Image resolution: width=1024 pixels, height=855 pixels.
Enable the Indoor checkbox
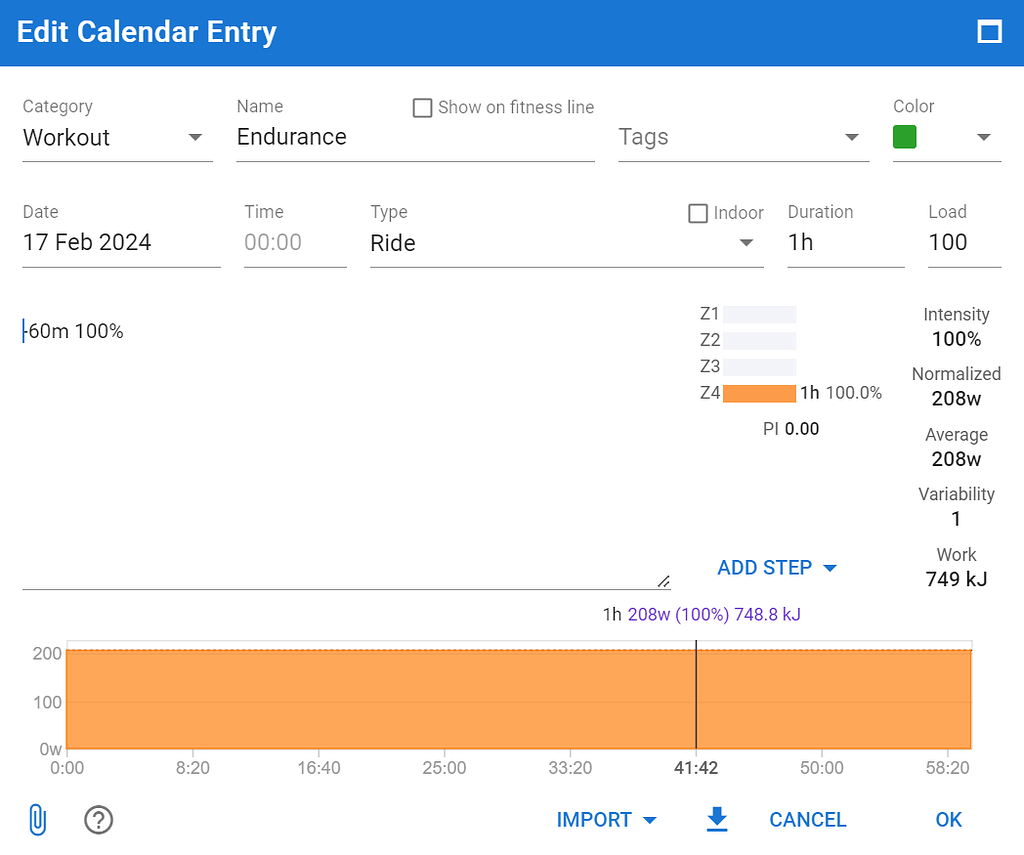coord(698,213)
